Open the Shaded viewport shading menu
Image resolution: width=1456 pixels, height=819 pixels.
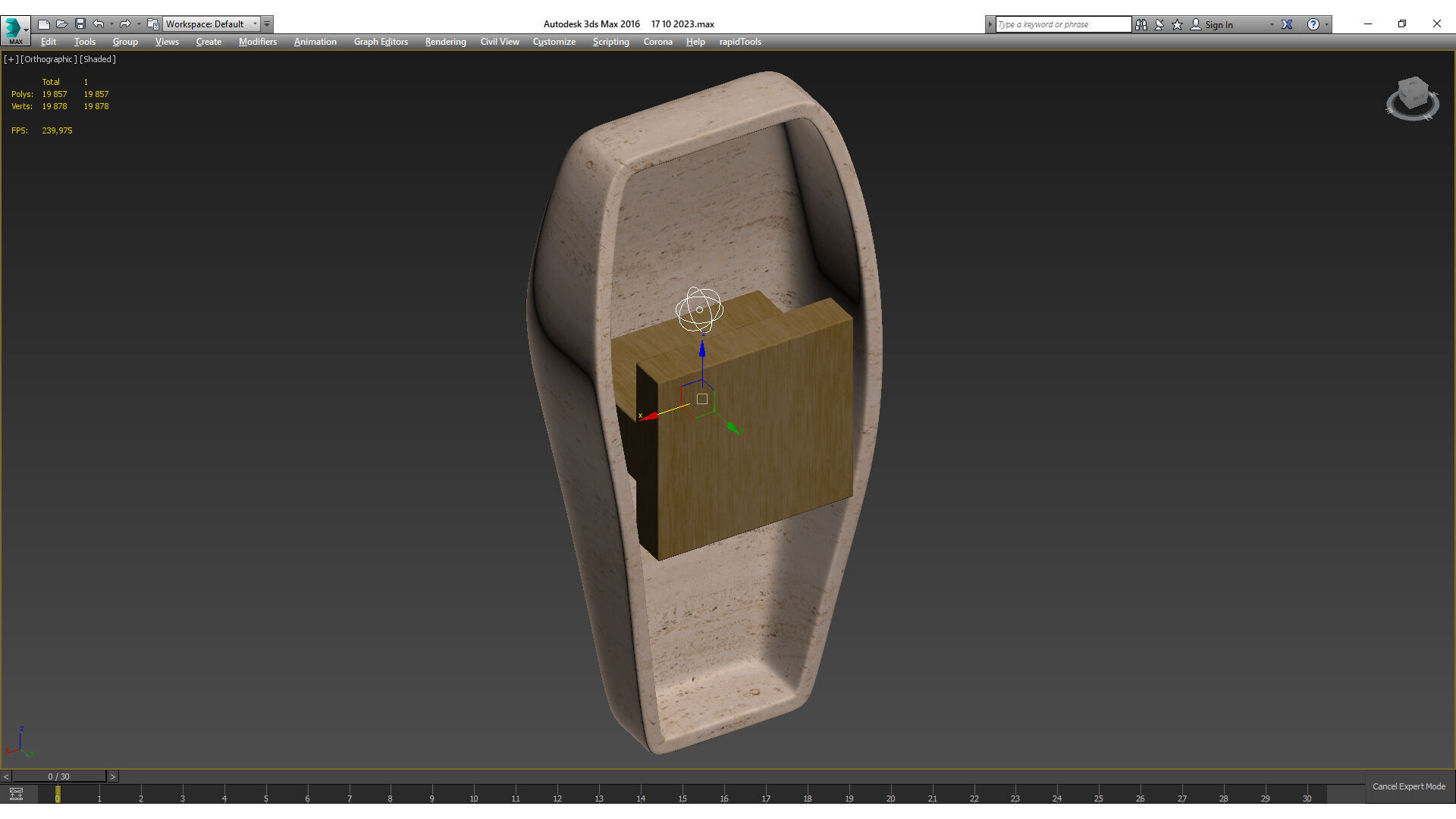click(x=97, y=59)
